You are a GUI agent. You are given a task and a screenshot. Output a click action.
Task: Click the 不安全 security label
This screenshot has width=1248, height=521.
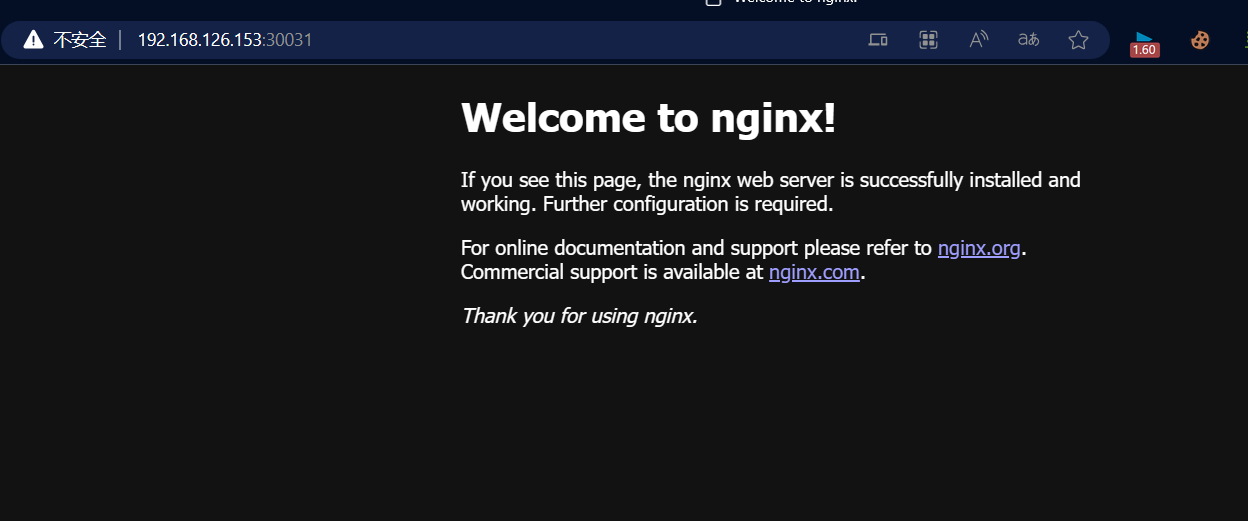[79, 40]
